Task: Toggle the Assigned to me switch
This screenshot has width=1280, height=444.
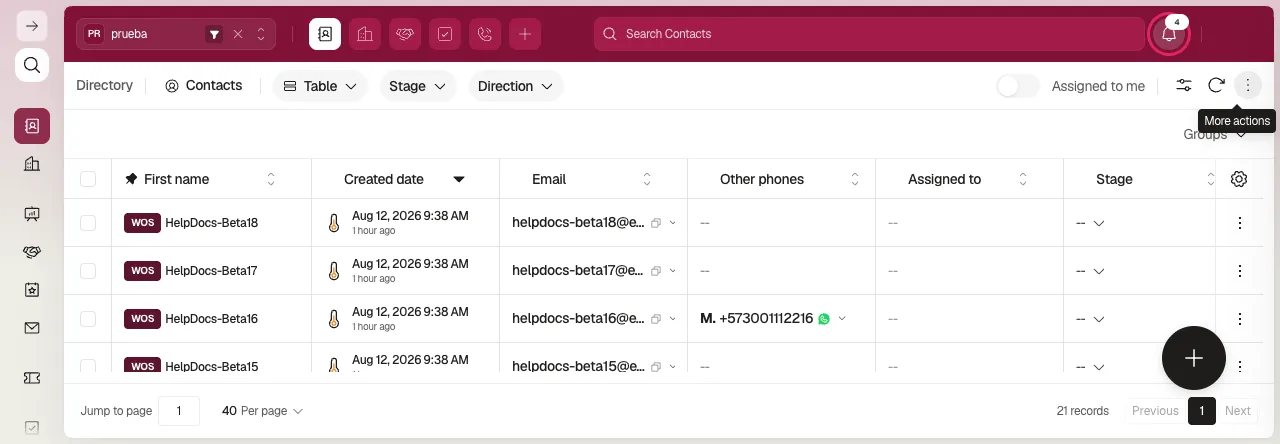Action: tap(1018, 86)
